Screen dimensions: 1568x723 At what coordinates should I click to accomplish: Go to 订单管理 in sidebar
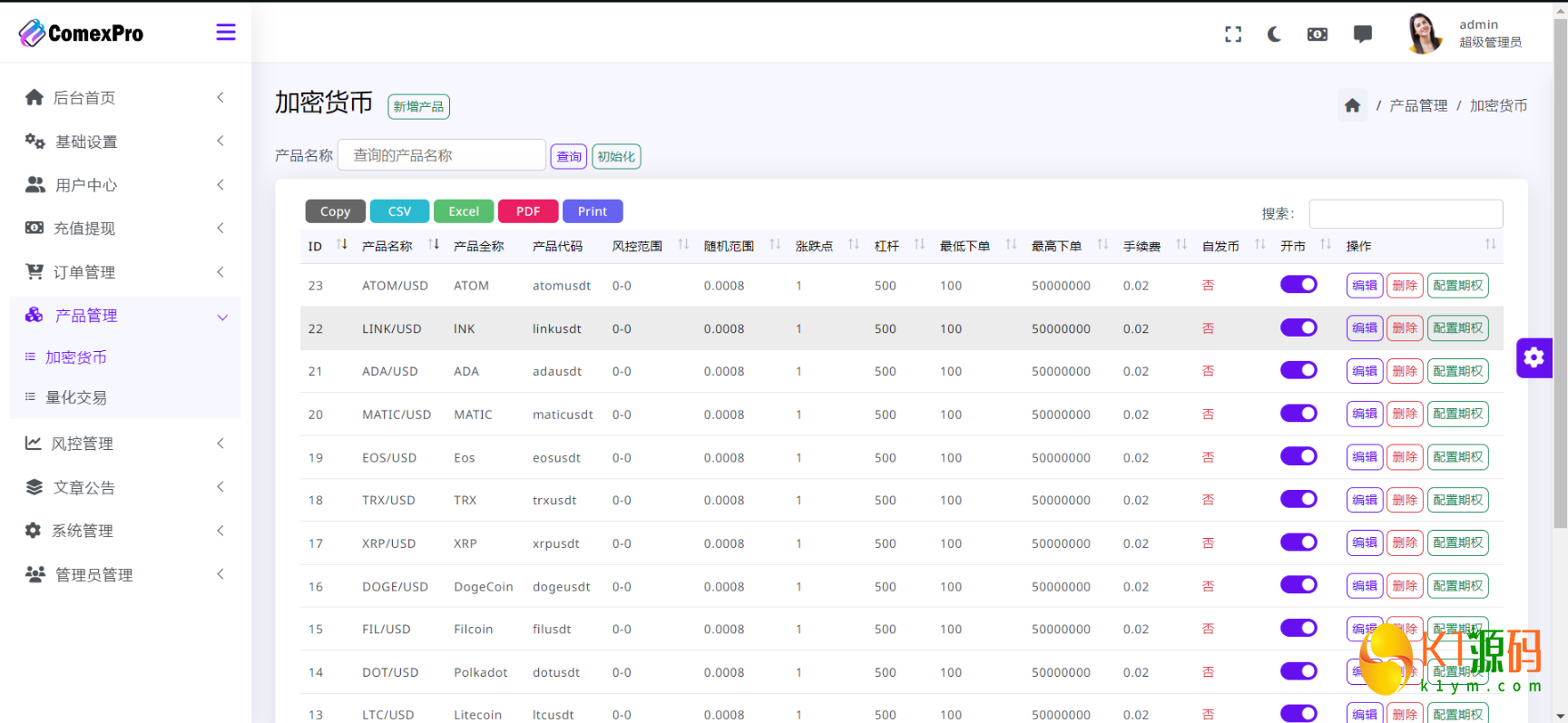pyautogui.click(x=84, y=272)
